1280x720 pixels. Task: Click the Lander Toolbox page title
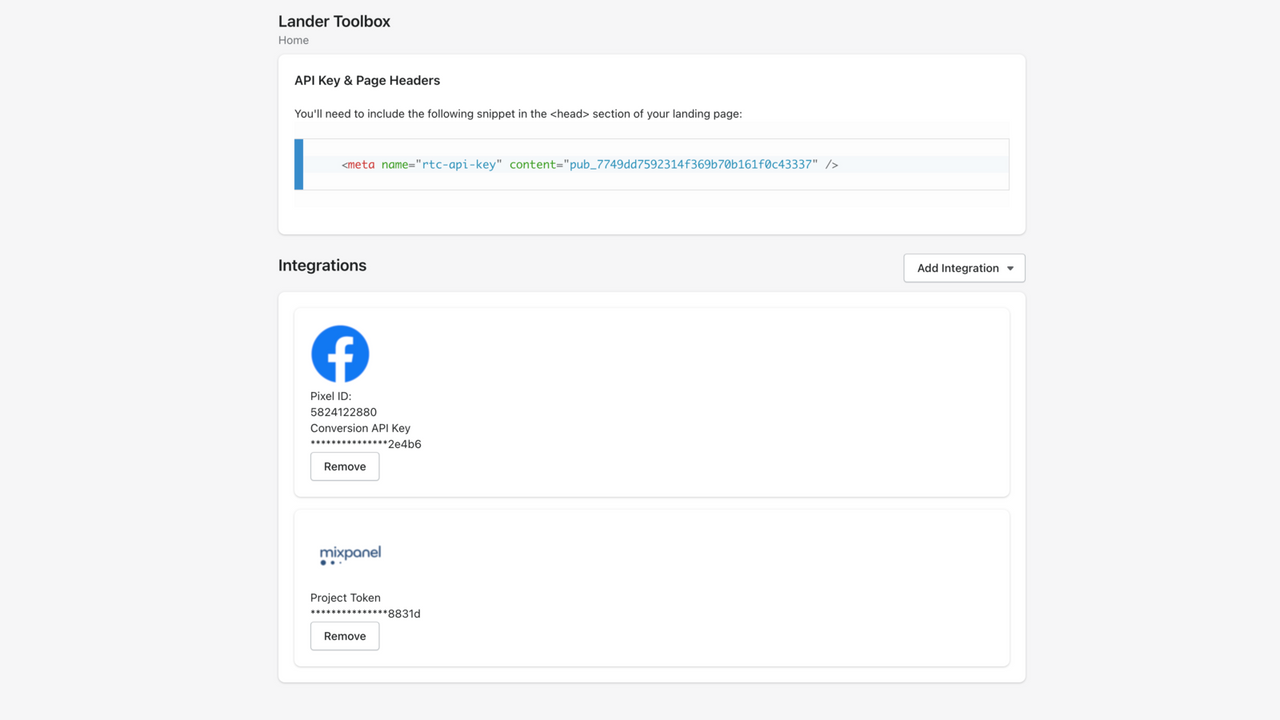[x=334, y=21]
